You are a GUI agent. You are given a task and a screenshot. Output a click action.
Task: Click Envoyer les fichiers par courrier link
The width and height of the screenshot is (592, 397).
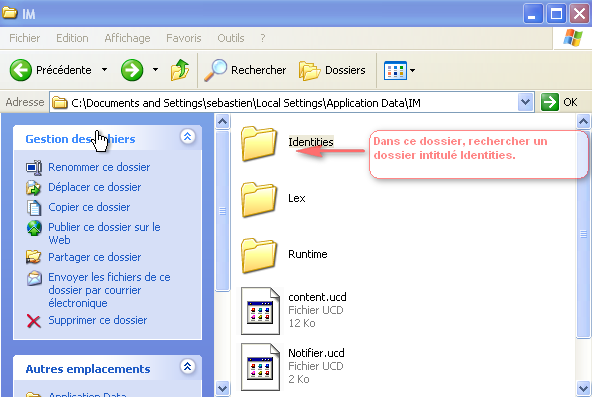[109, 290]
